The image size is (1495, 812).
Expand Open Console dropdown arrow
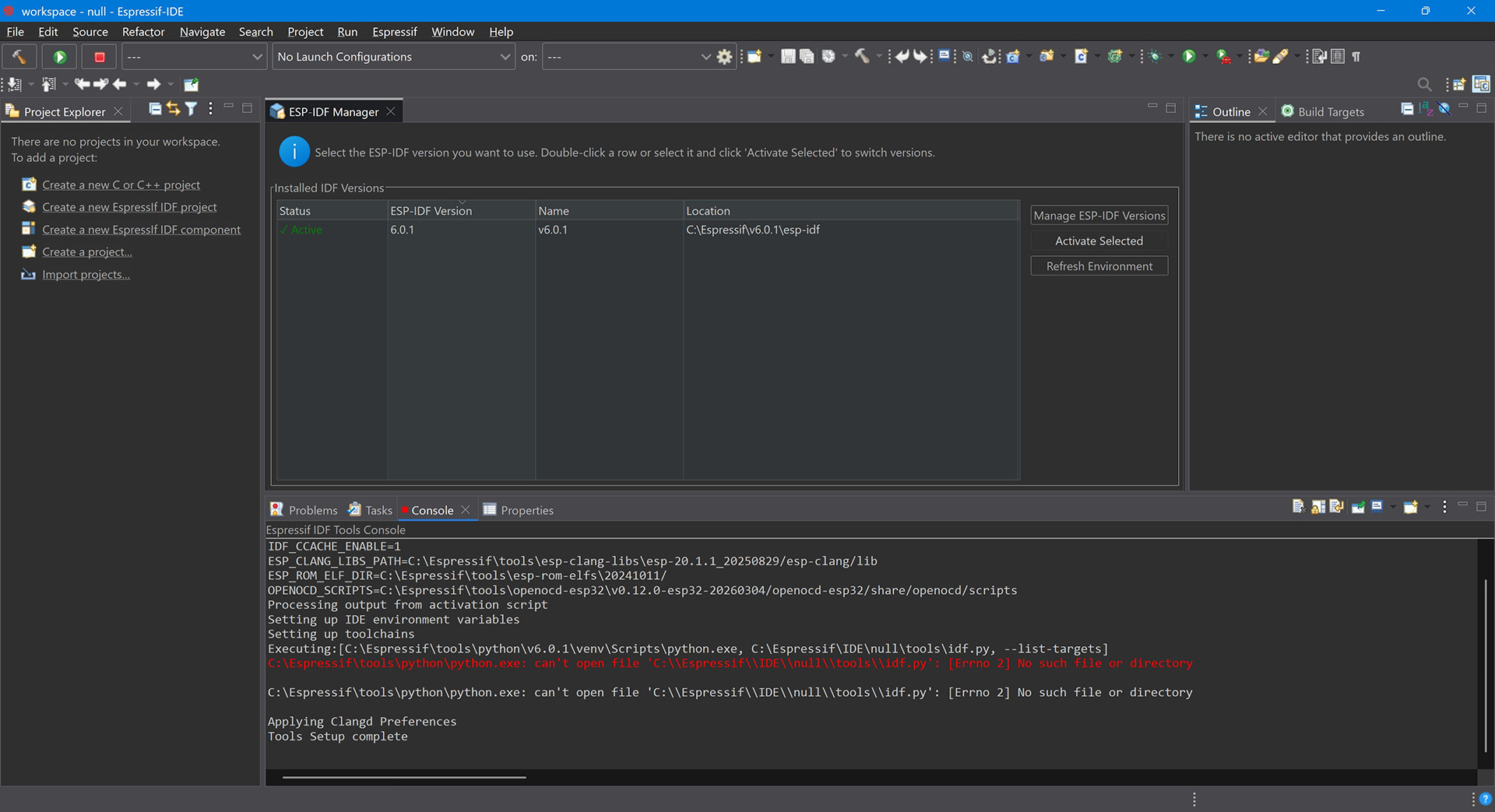pos(1427,507)
